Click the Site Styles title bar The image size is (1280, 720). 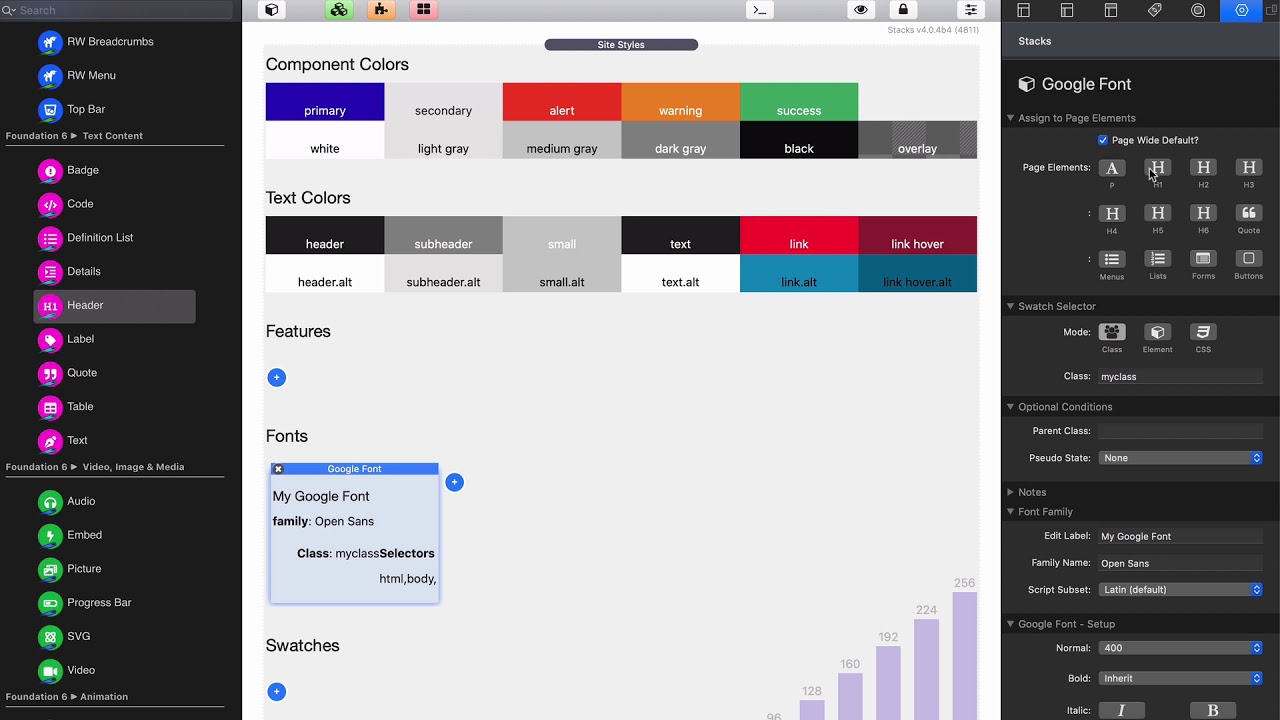pyautogui.click(x=621, y=45)
